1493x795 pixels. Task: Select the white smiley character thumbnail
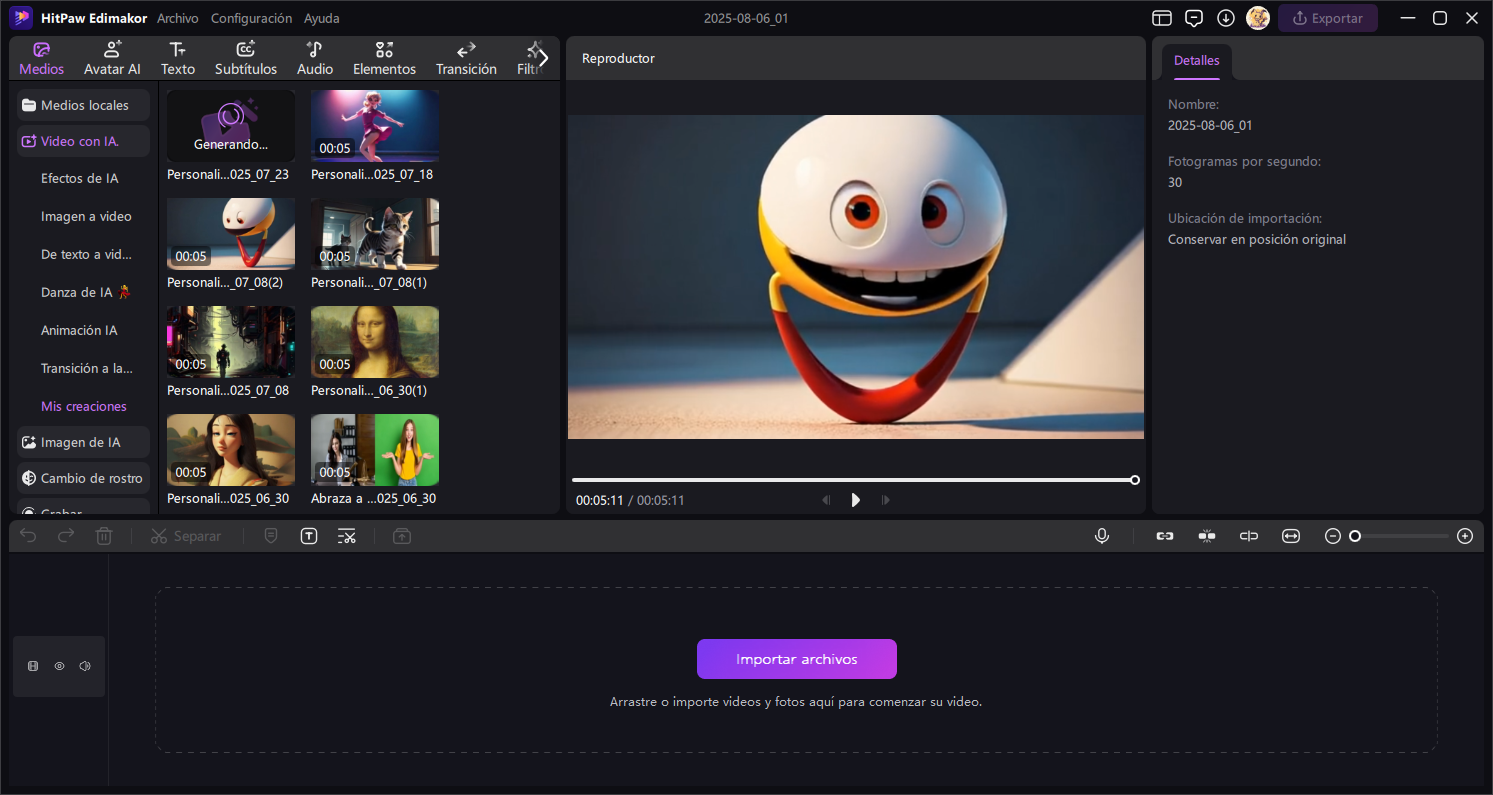point(231,234)
